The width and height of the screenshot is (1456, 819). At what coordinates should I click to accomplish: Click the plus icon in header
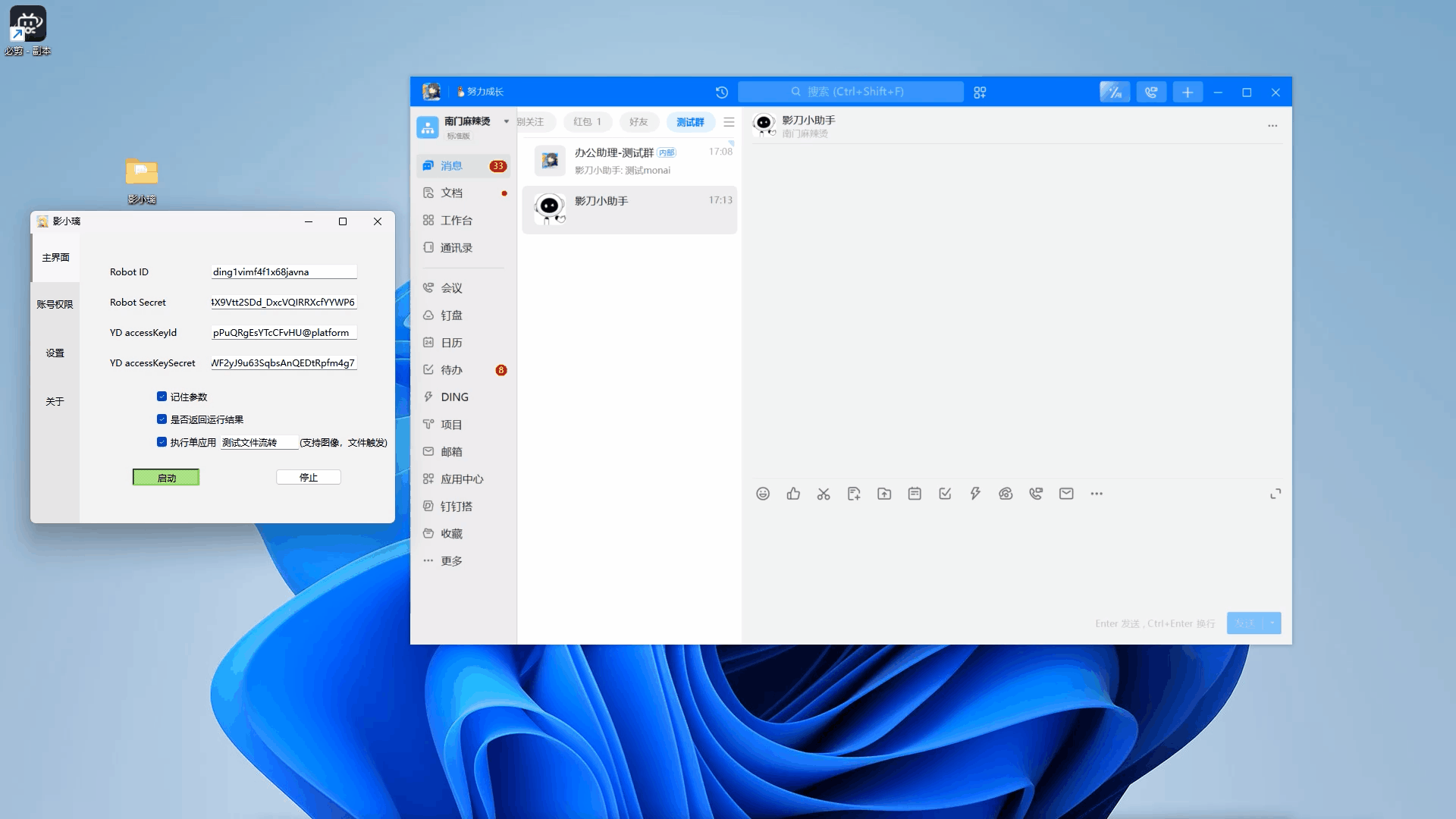[1188, 92]
